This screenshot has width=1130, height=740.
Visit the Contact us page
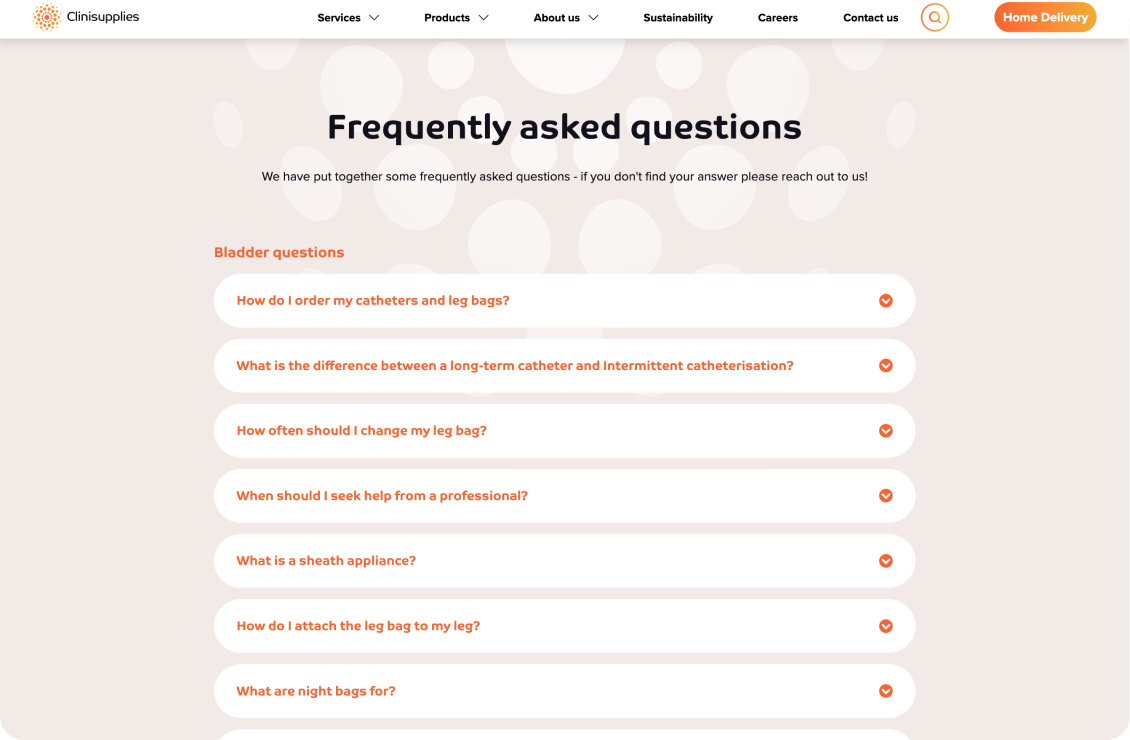pos(871,18)
